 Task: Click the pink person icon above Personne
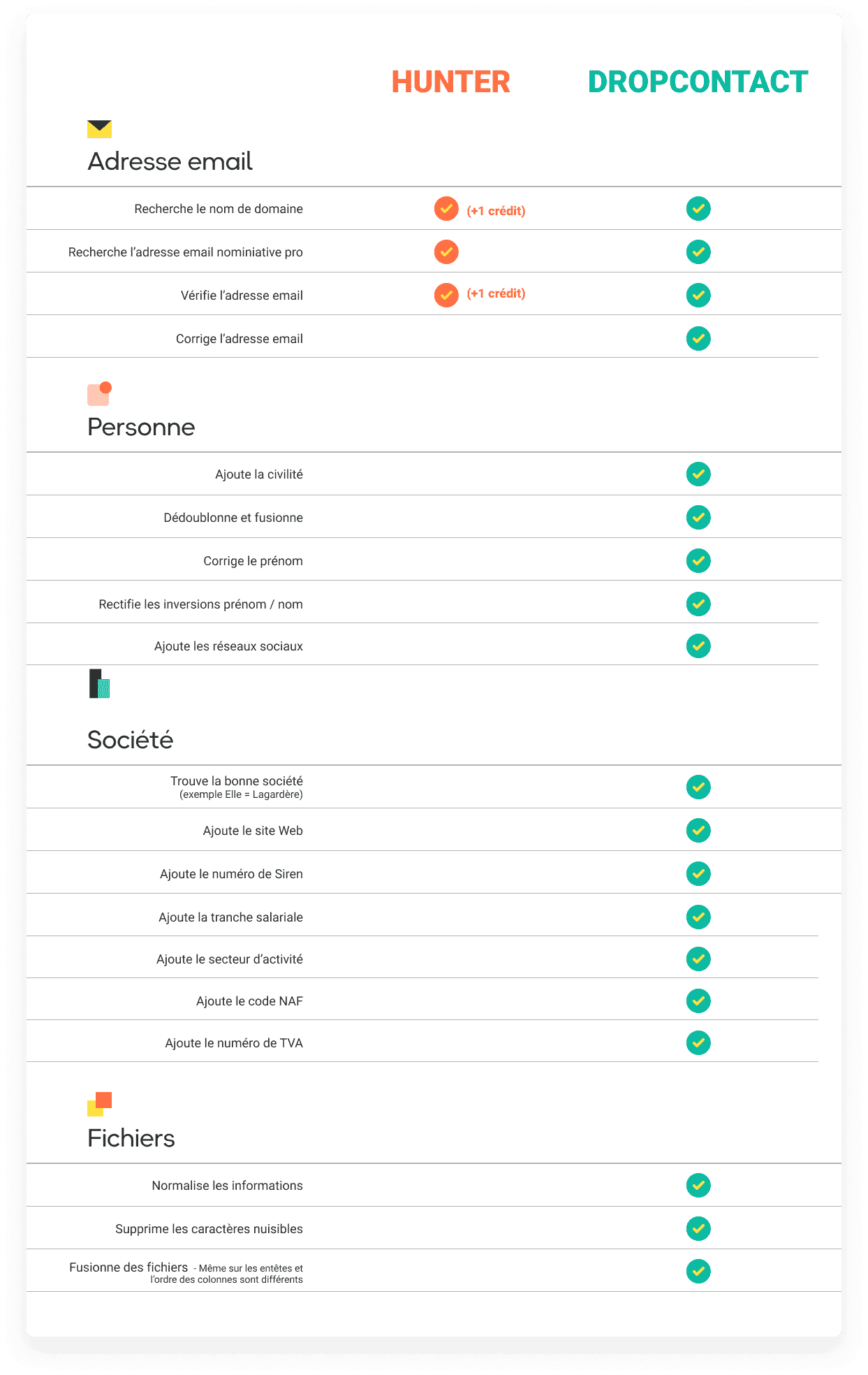point(99,394)
